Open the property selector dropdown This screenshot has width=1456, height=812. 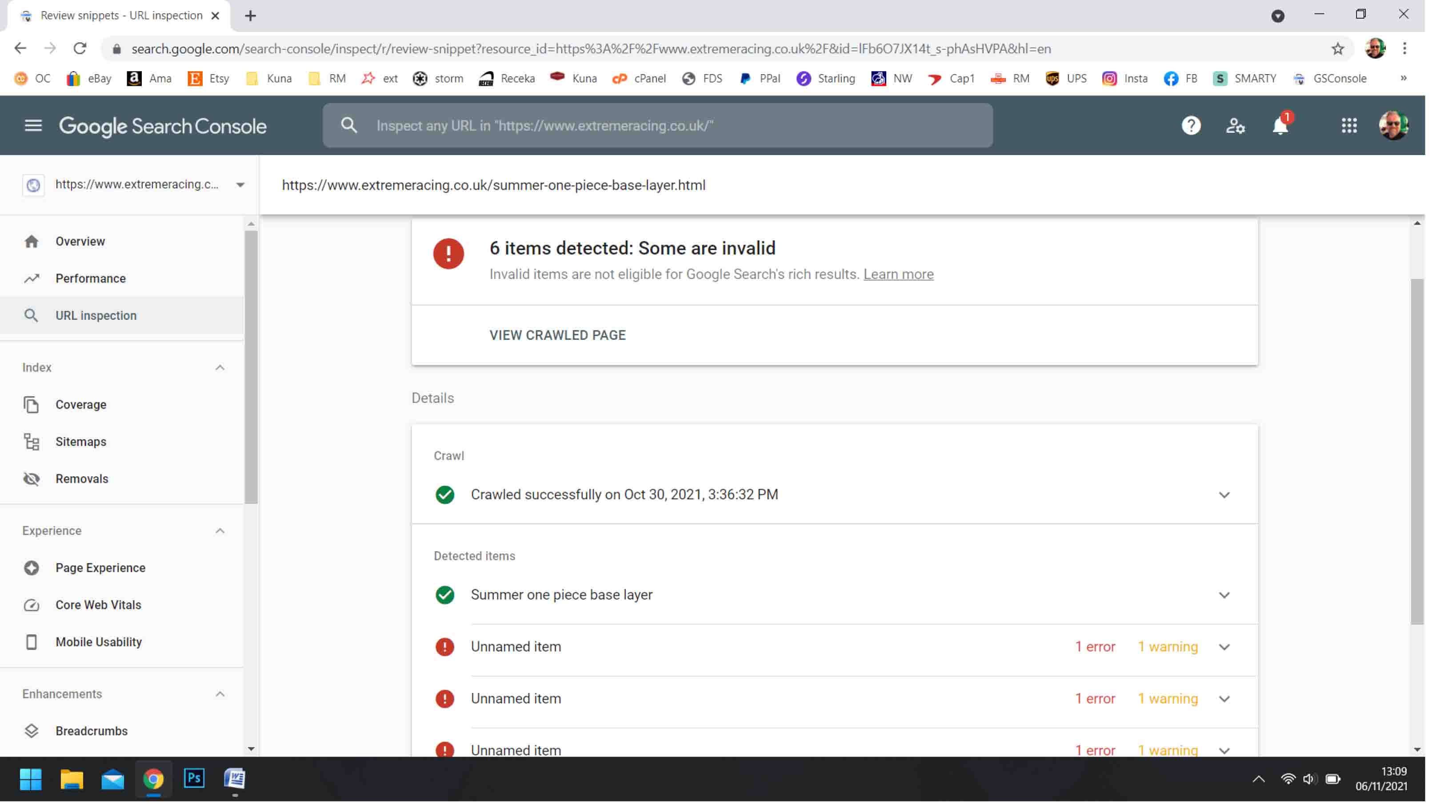click(x=240, y=185)
